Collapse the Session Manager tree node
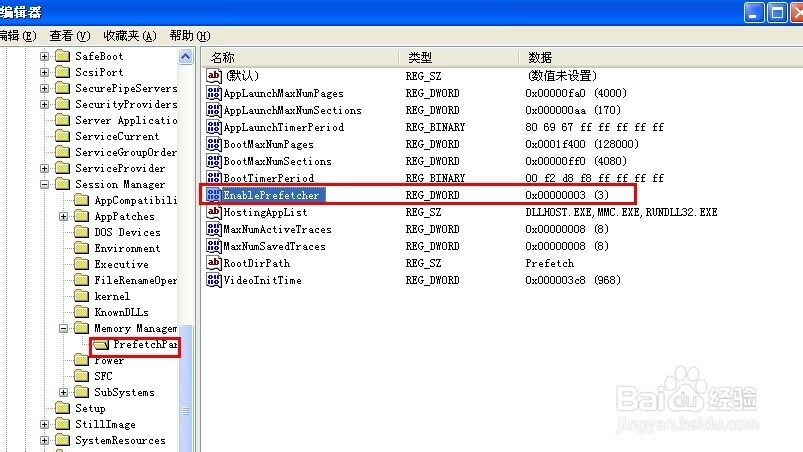 [x=45, y=184]
